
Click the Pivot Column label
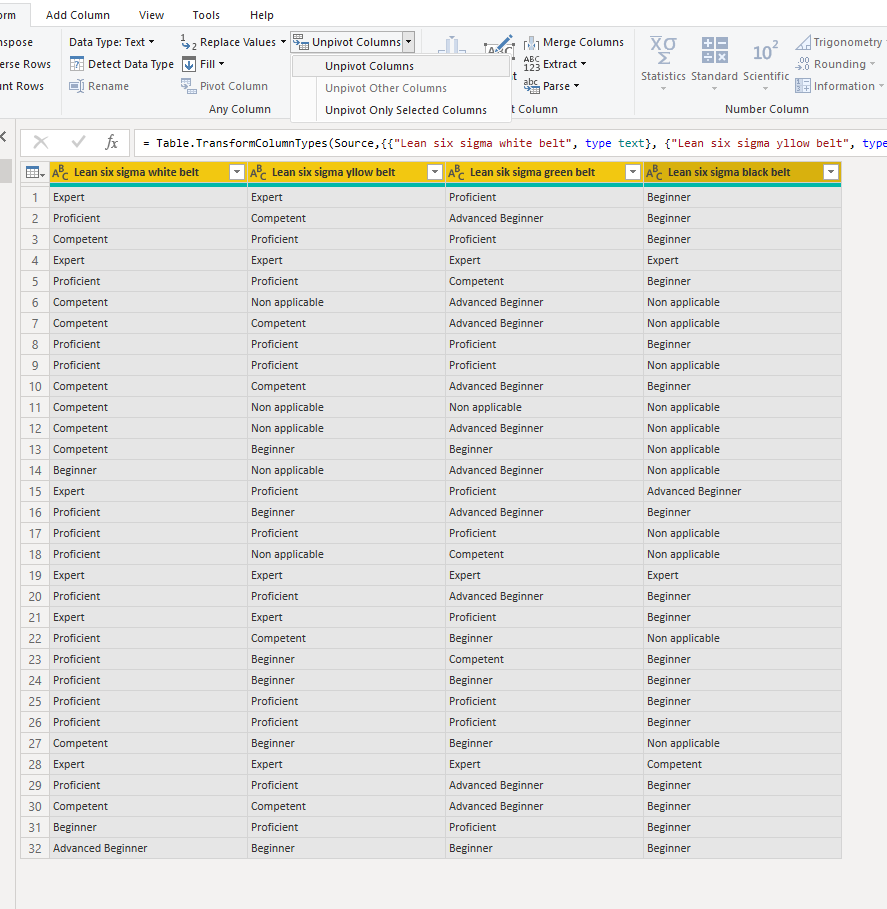234,86
